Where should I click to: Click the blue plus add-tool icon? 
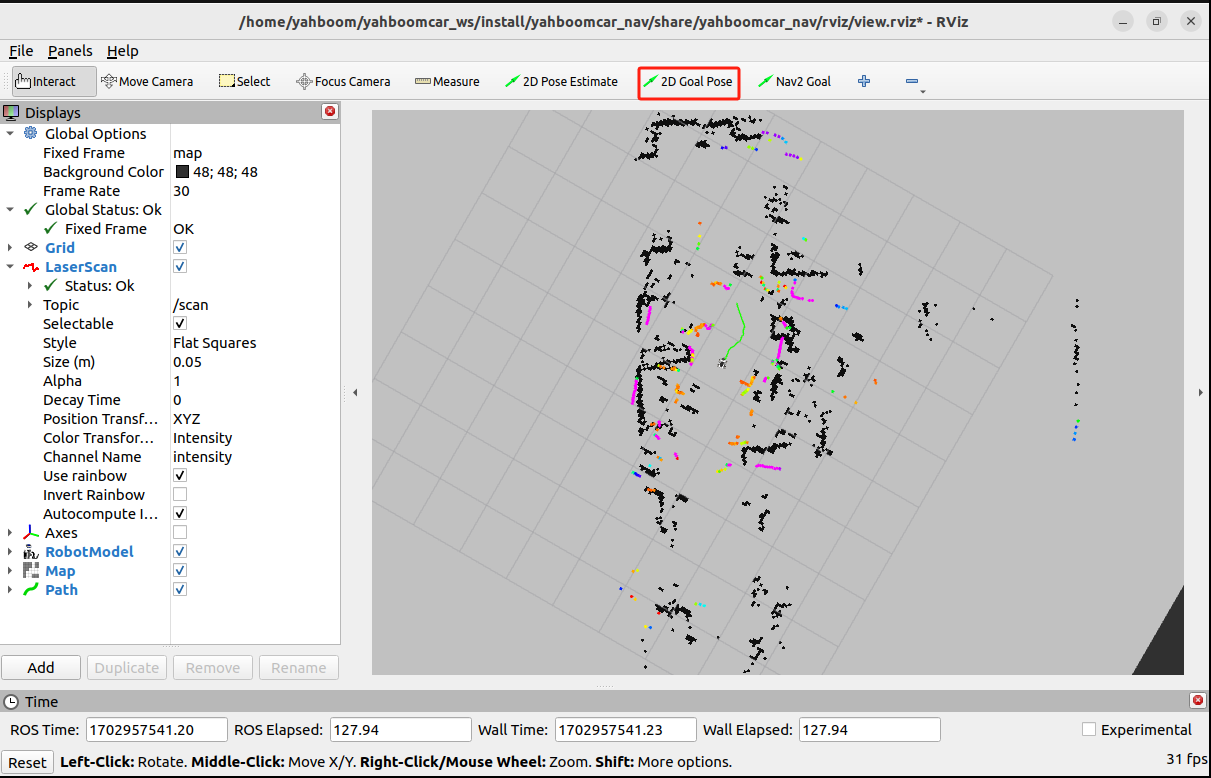tap(864, 81)
